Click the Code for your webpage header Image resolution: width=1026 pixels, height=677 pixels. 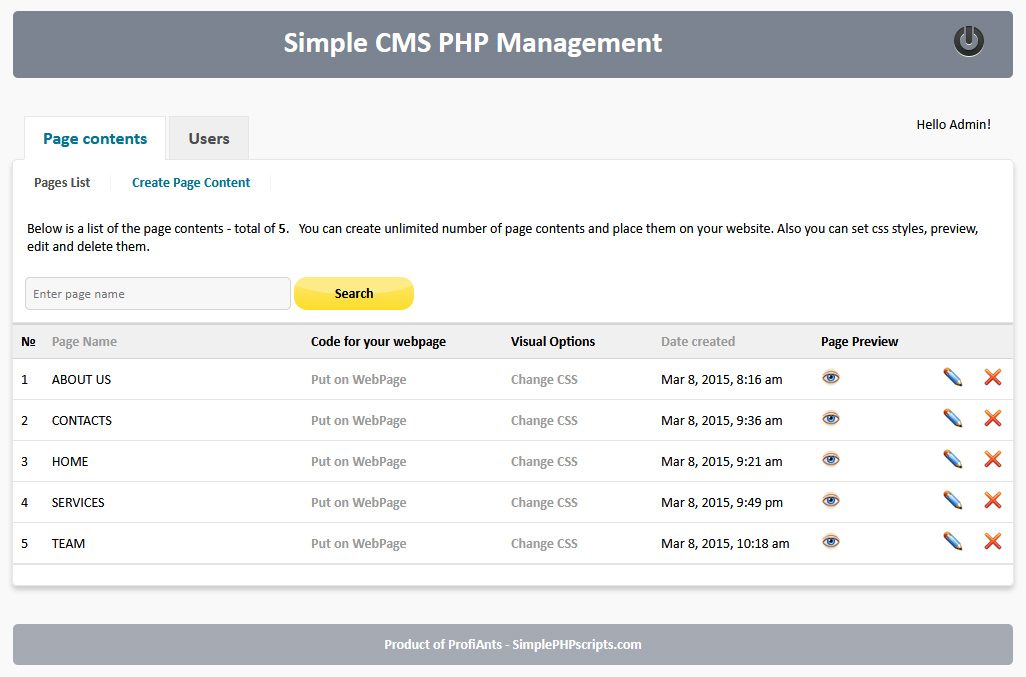[378, 341]
